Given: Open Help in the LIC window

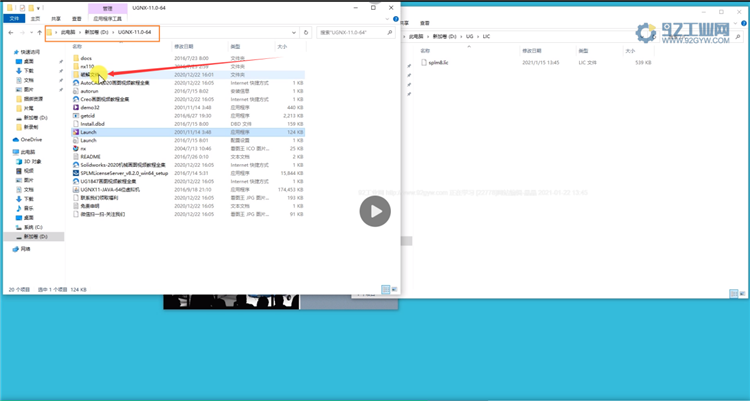Looking at the screenshot, I should [x=744, y=23].
